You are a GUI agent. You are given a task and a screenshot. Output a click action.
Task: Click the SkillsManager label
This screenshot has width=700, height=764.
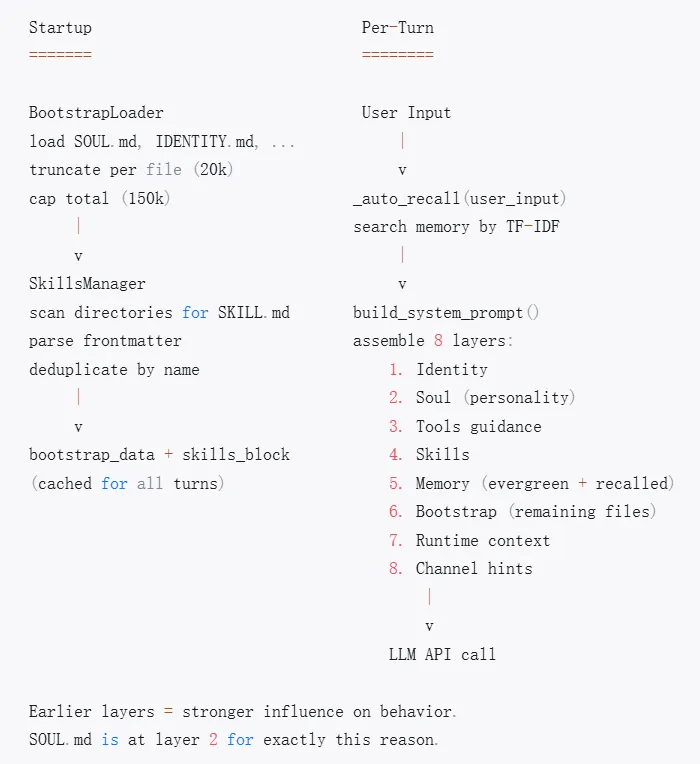[87, 284]
